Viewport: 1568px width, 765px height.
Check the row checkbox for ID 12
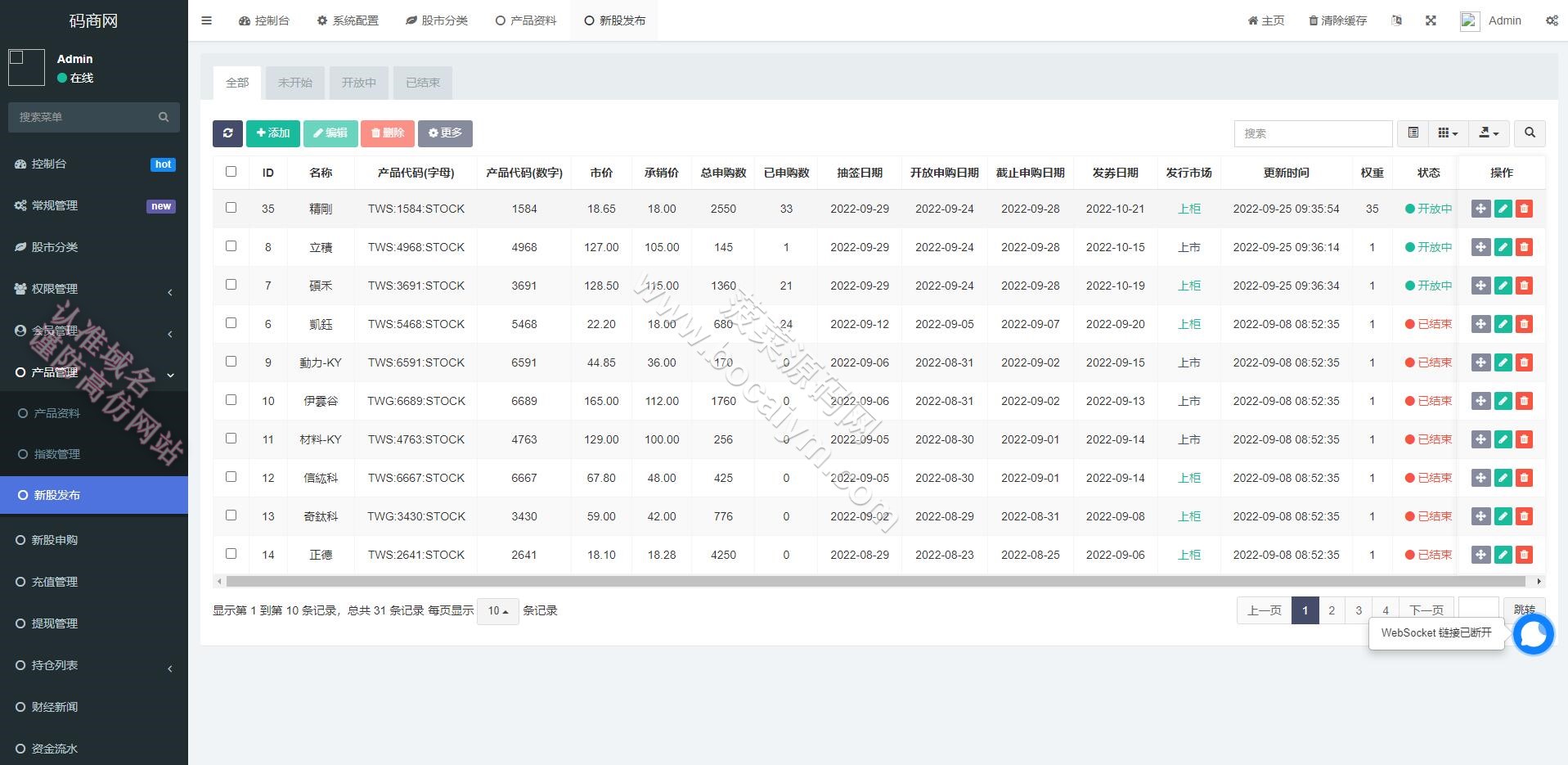[231, 477]
